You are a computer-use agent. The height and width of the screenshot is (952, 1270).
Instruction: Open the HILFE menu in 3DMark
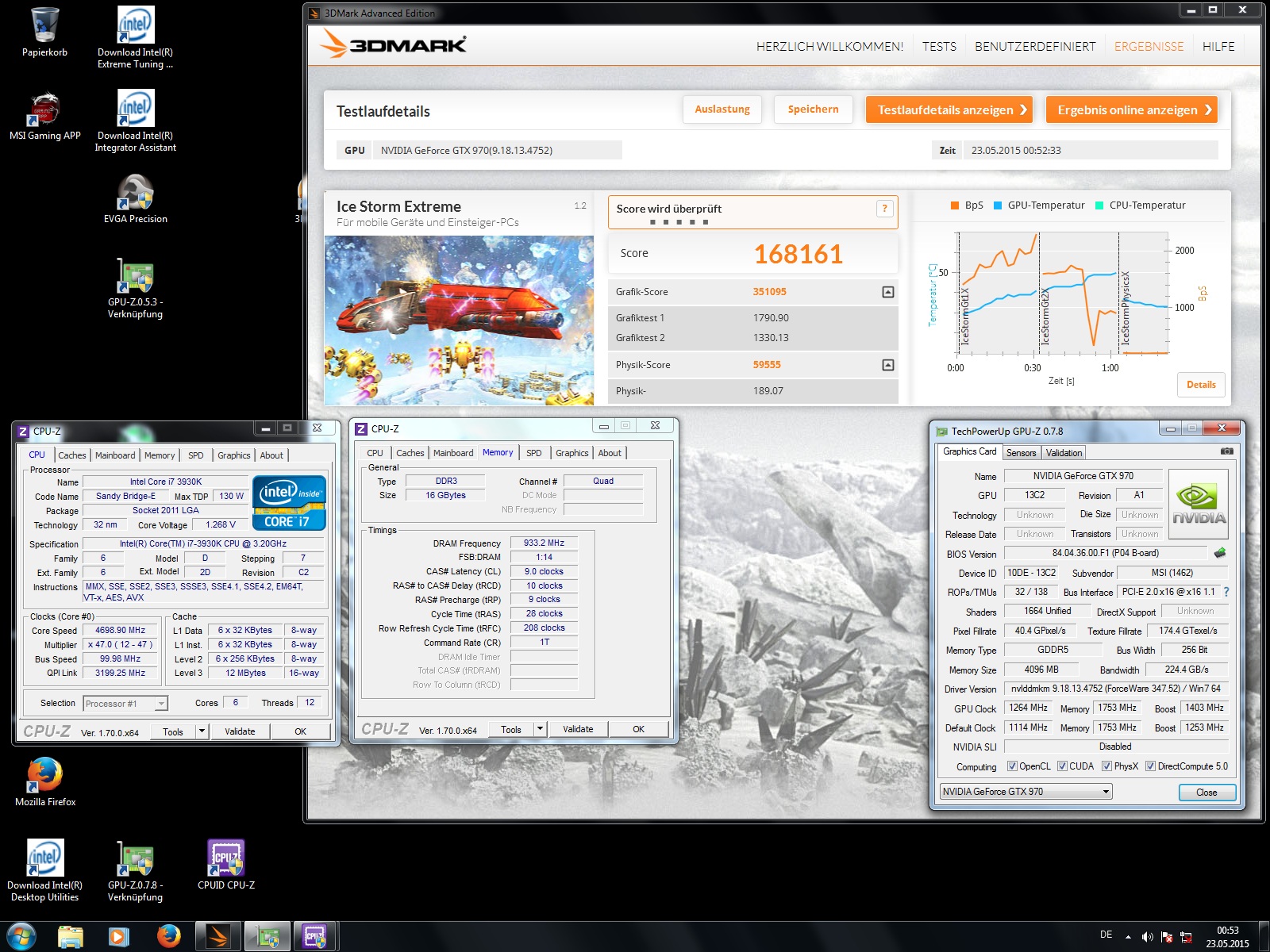(1218, 47)
